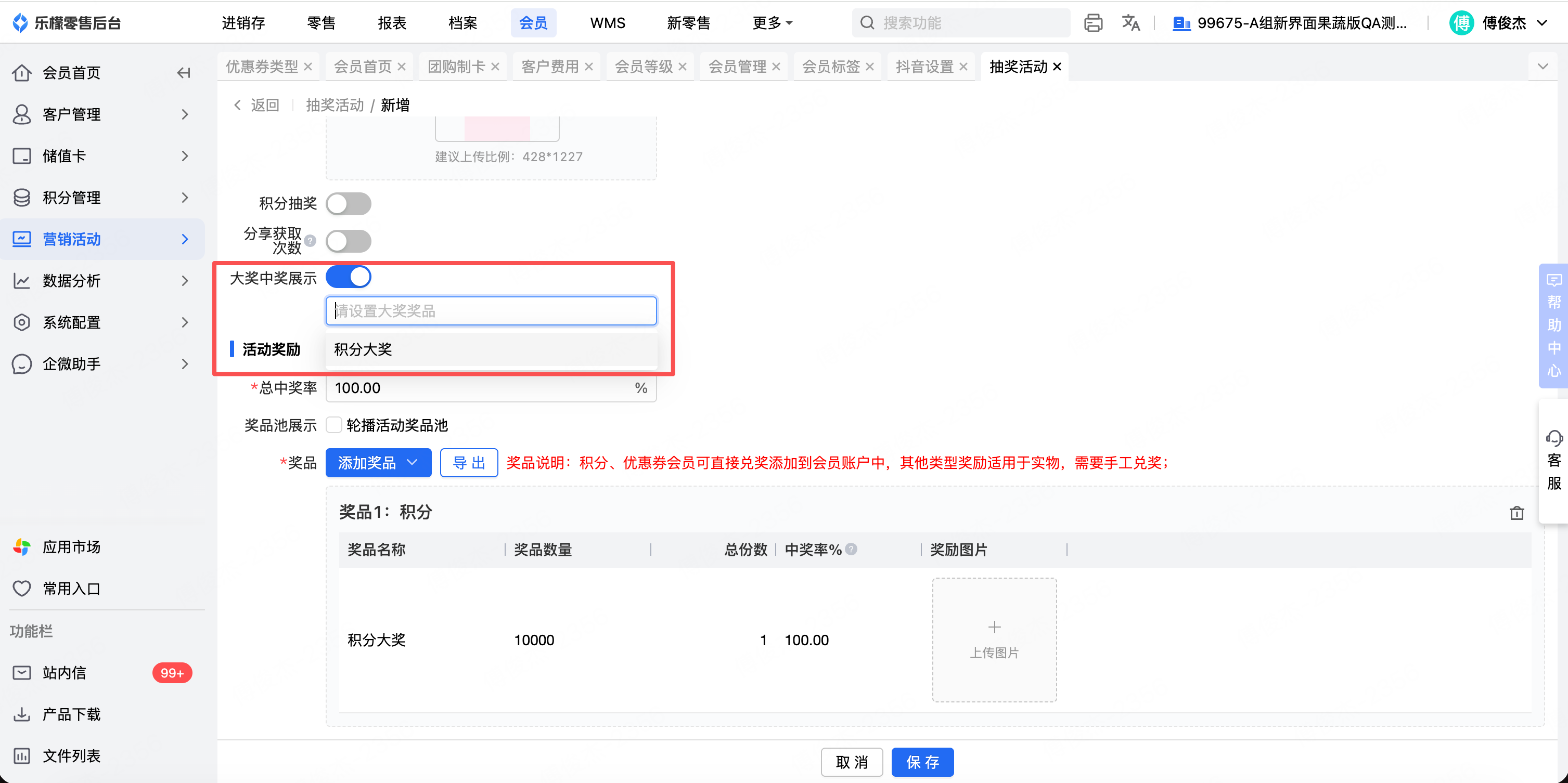This screenshot has width=1568, height=783.
Task: Check the 轮播活动奖品池 checkbox
Action: point(333,425)
